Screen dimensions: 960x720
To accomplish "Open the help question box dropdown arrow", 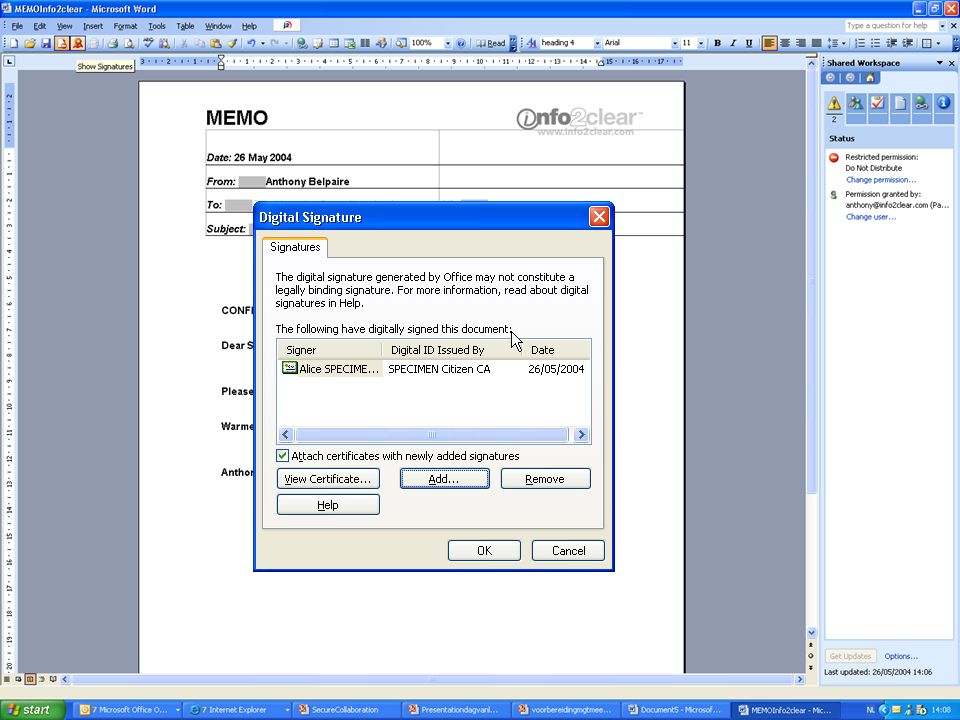I will (x=942, y=26).
